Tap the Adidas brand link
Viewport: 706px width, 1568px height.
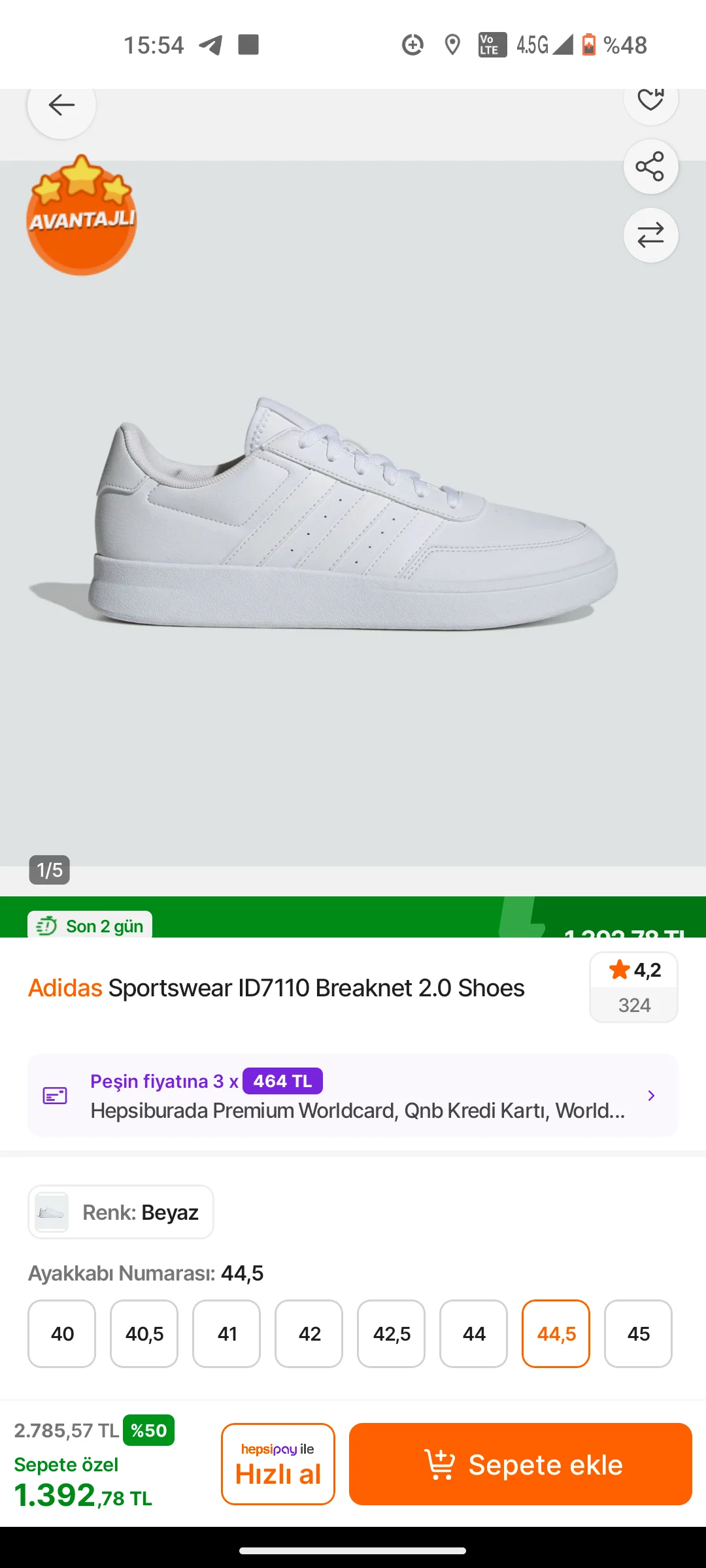[x=65, y=988]
